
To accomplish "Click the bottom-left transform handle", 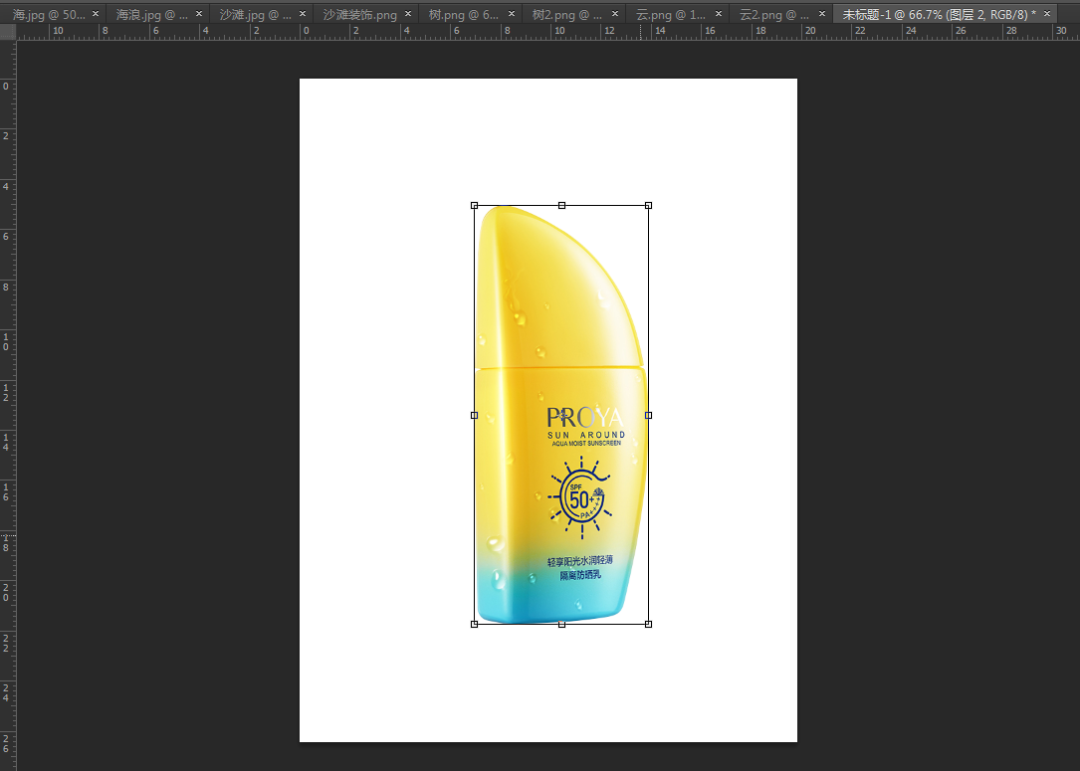I will [x=474, y=624].
